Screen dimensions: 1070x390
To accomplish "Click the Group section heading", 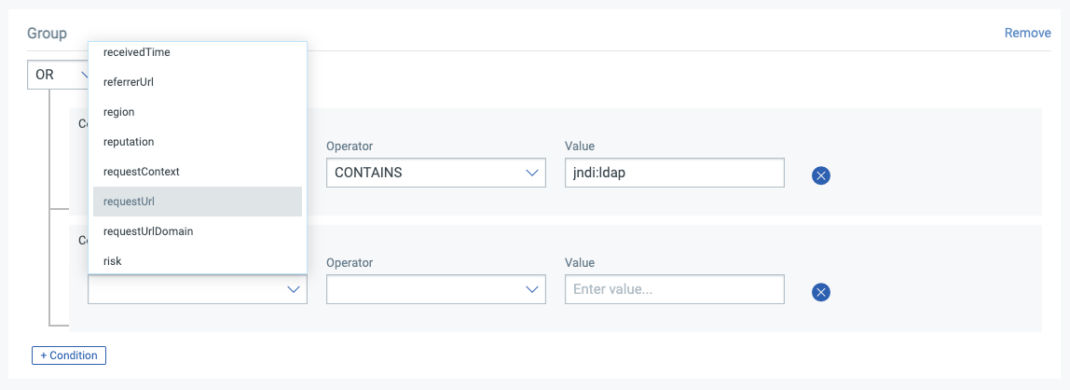I will coord(47,33).
